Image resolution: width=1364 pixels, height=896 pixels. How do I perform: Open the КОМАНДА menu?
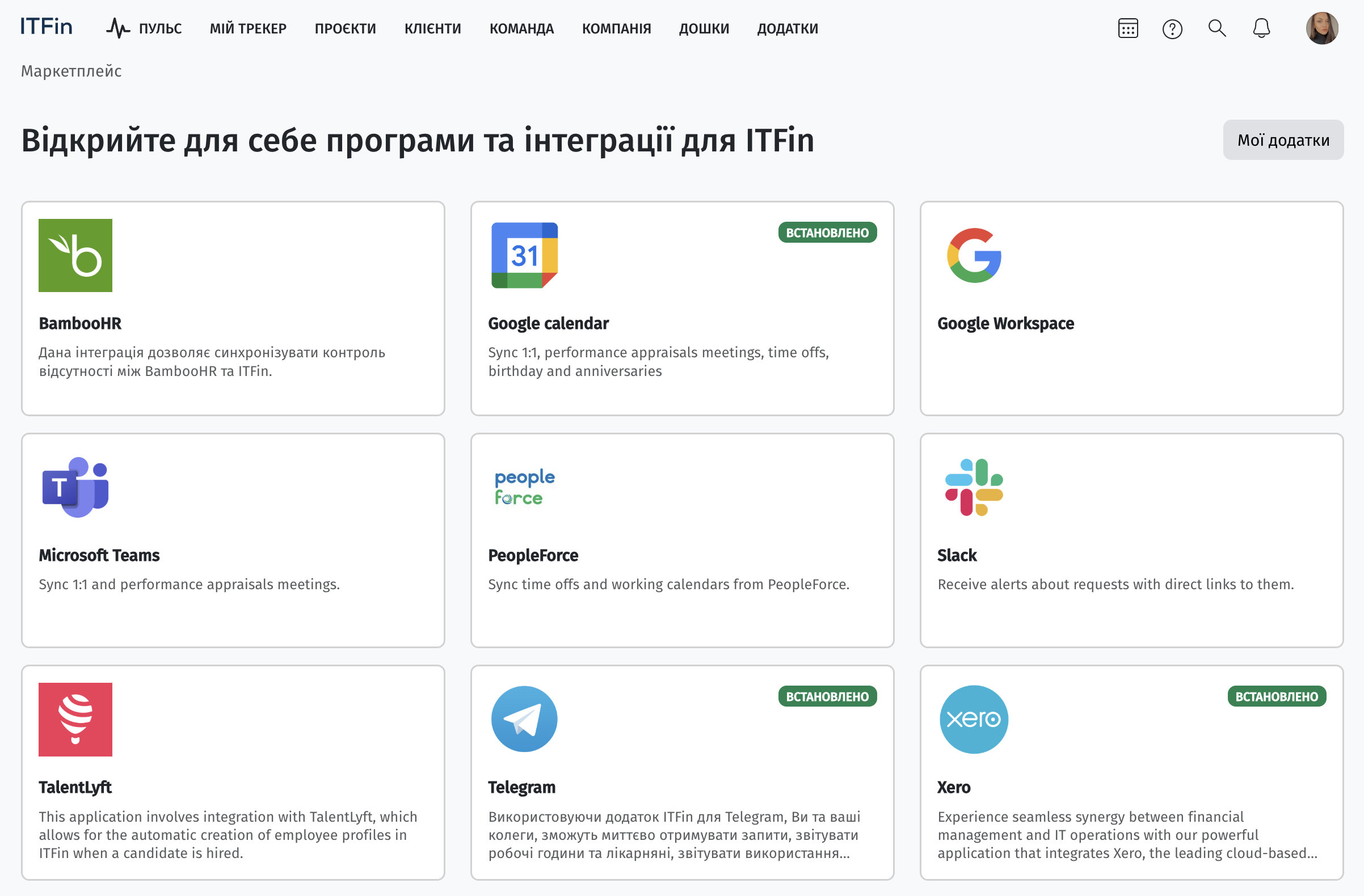coord(521,28)
